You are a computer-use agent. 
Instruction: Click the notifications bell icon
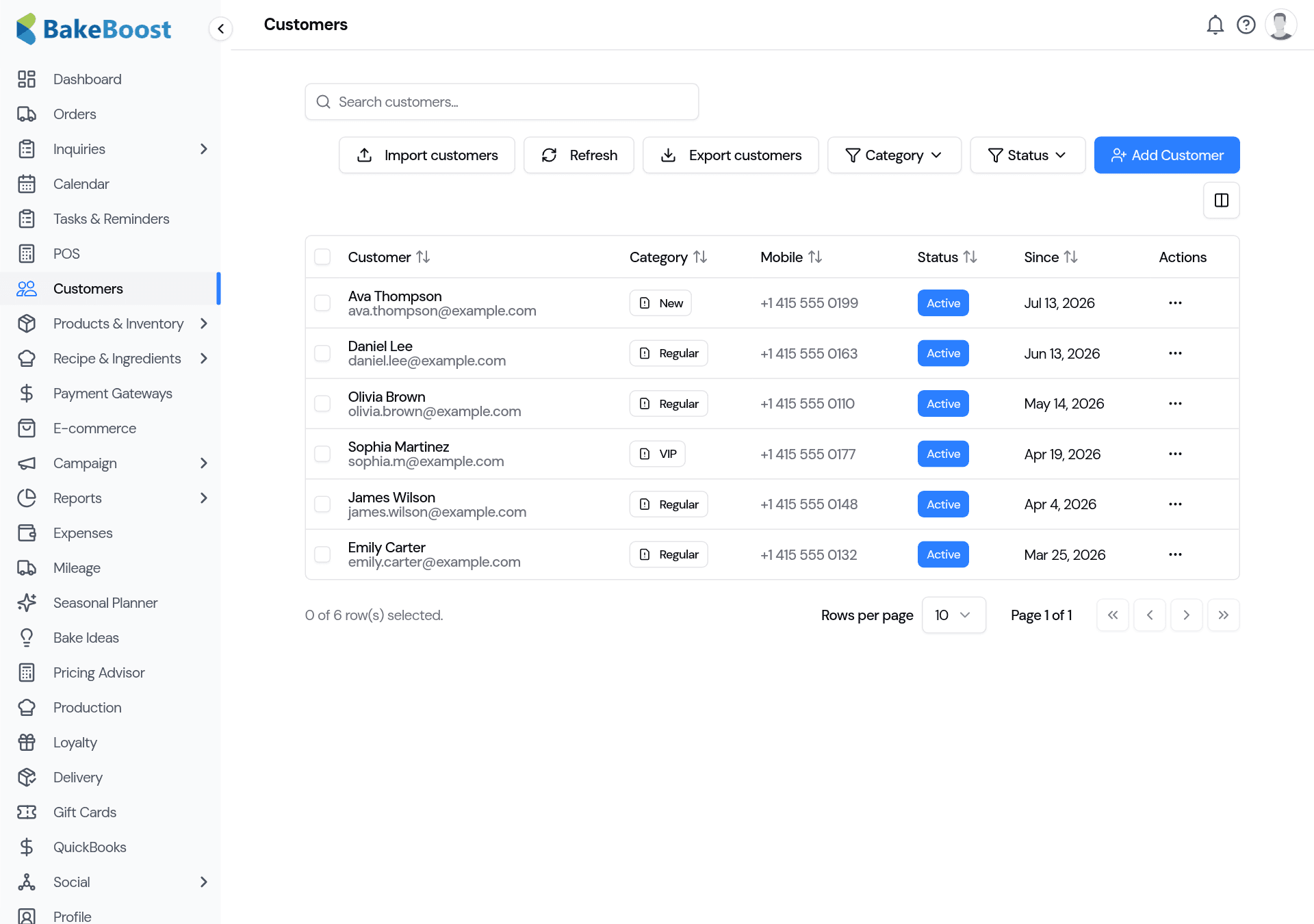[1215, 25]
